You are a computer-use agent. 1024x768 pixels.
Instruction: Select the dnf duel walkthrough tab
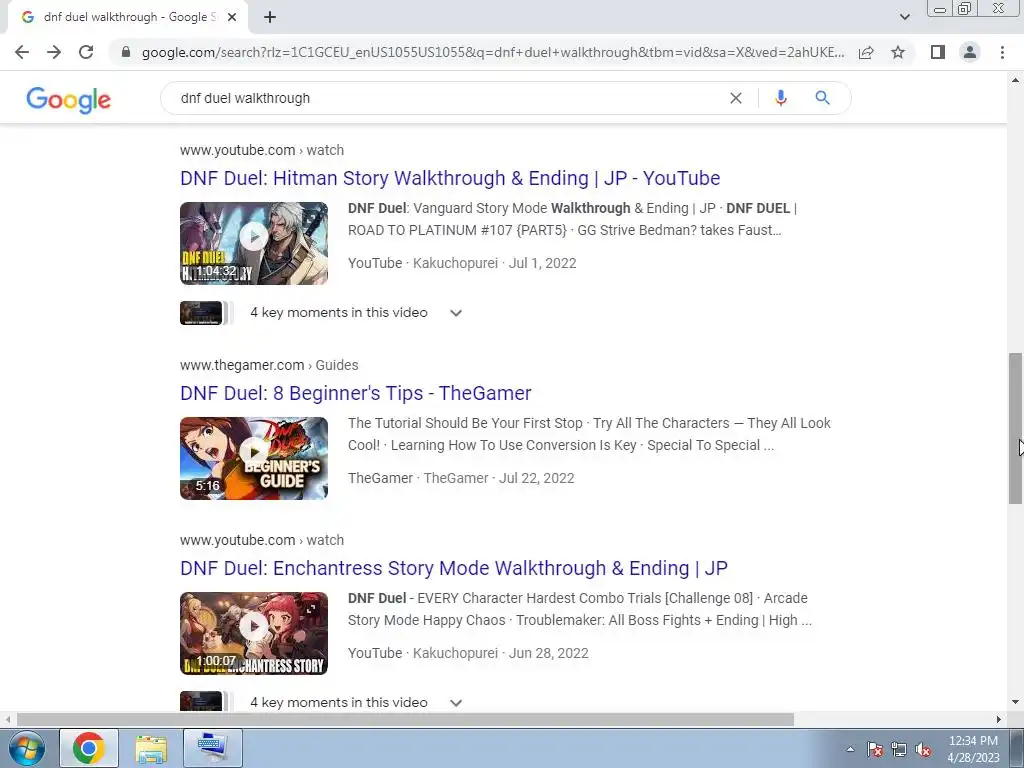pos(128,17)
